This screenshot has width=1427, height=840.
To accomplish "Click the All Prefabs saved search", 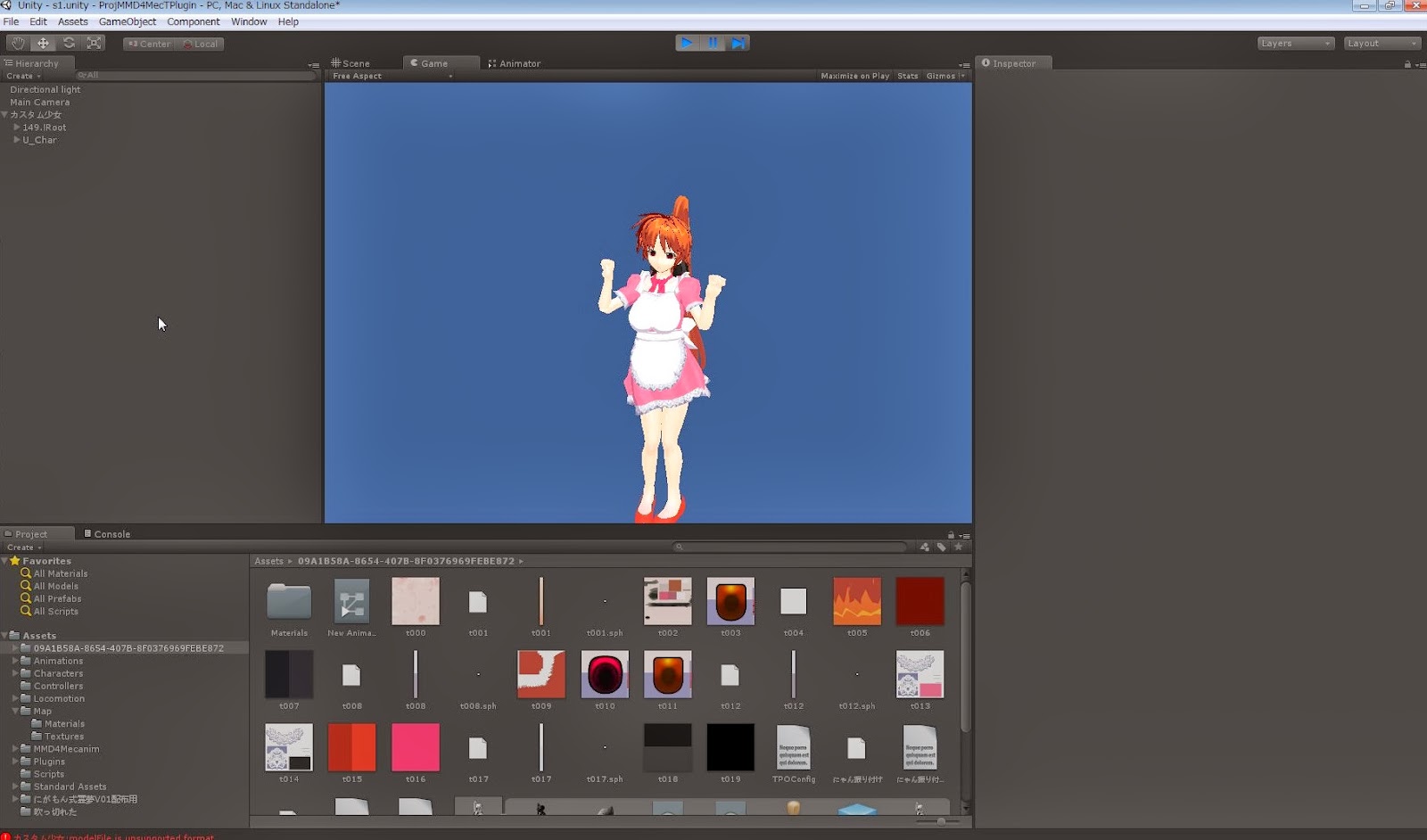I will 58,598.
